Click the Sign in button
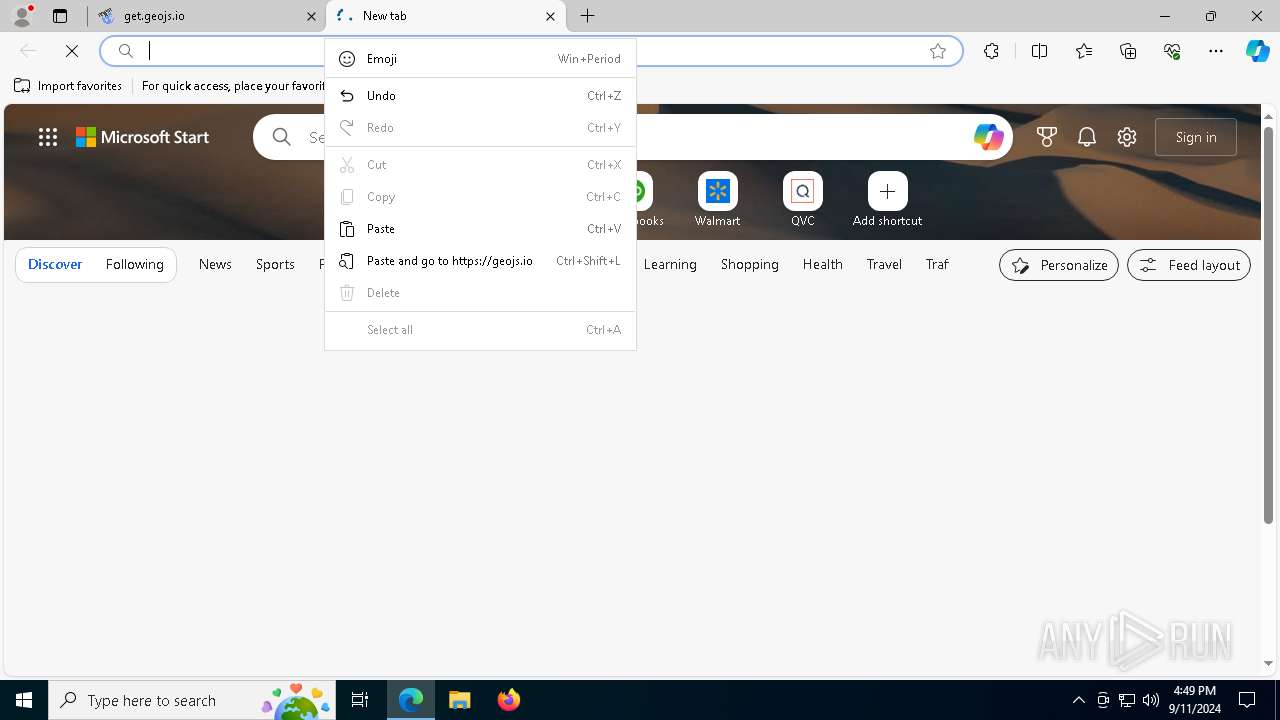 (1196, 137)
